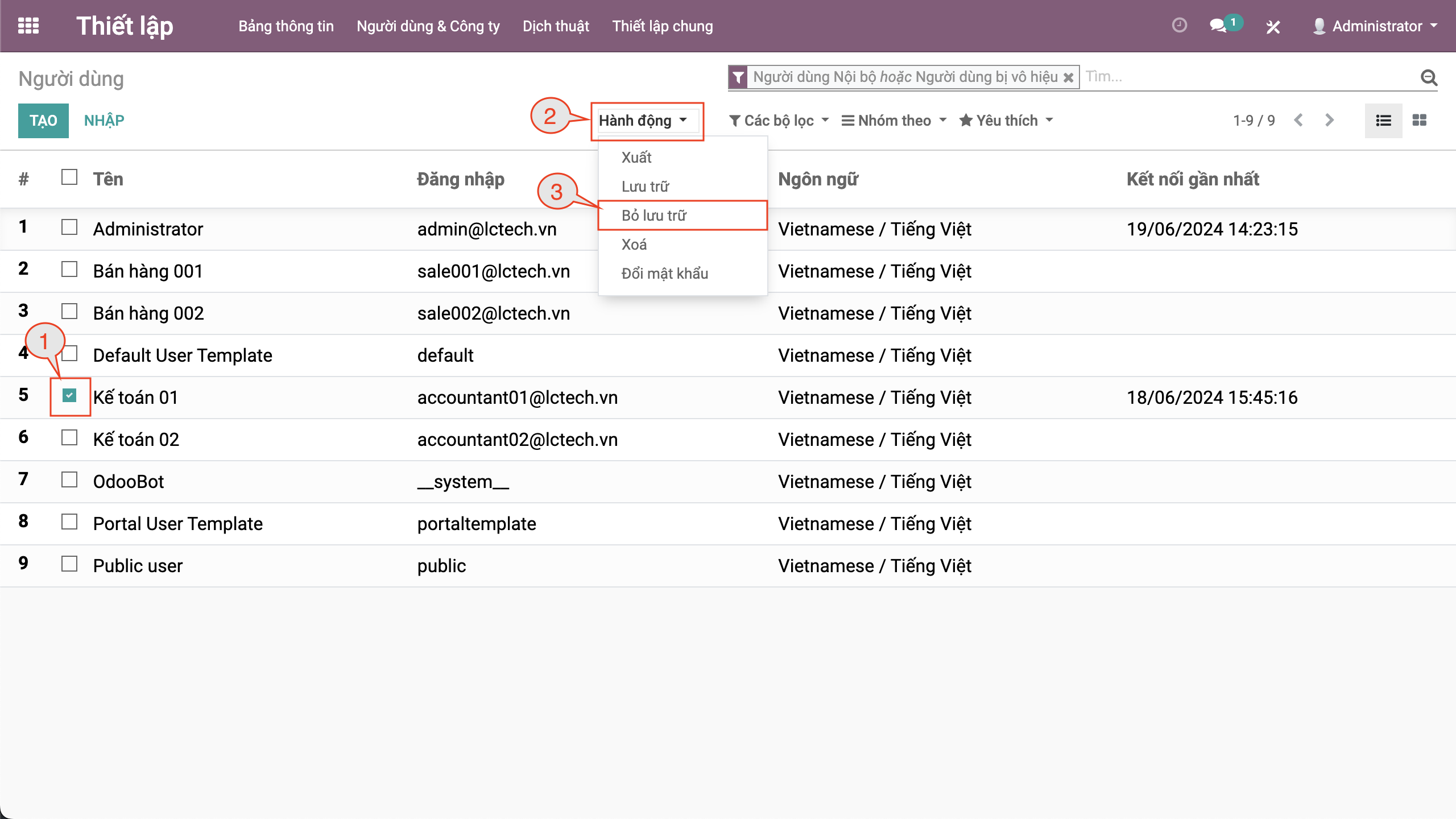
Task: Open the Người dùng & Công ty menu
Action: 428,26
